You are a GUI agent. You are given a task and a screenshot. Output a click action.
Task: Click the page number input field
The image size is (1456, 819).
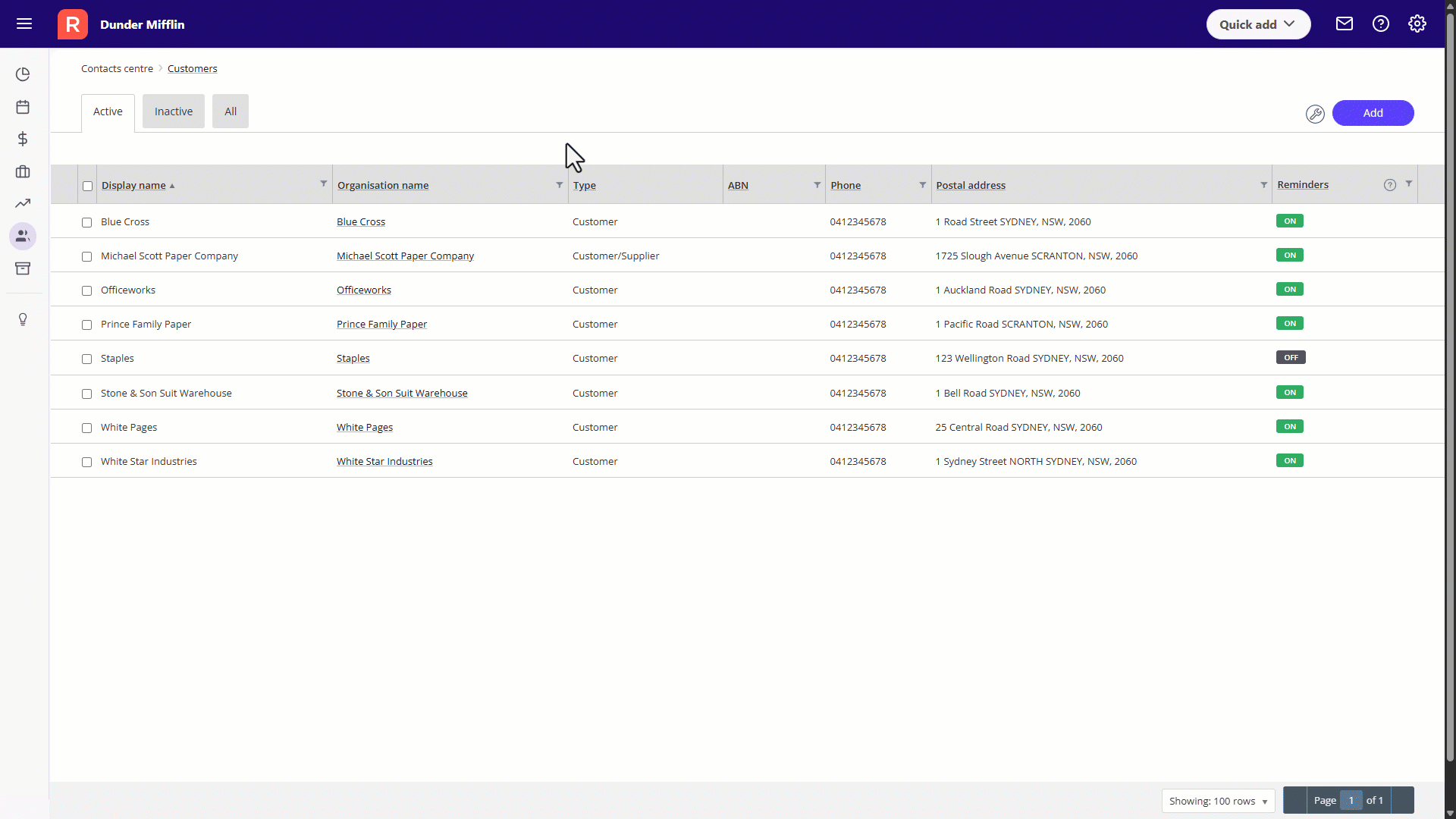[1350, 801]
